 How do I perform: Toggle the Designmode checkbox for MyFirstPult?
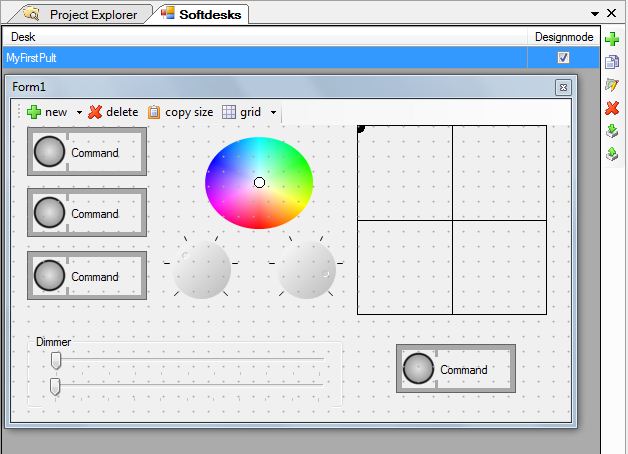[x=563, y=58]
